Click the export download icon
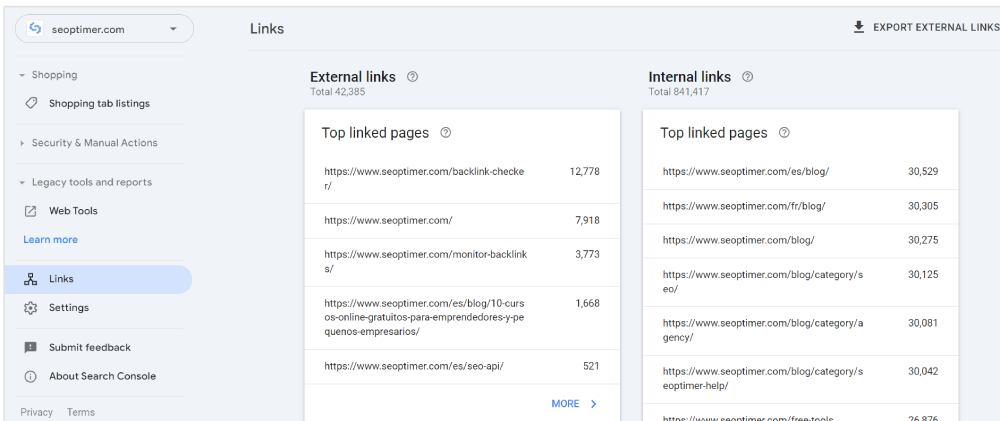Screen dimensions: 1000x421 pyautogui.click(x=858, y=28)
